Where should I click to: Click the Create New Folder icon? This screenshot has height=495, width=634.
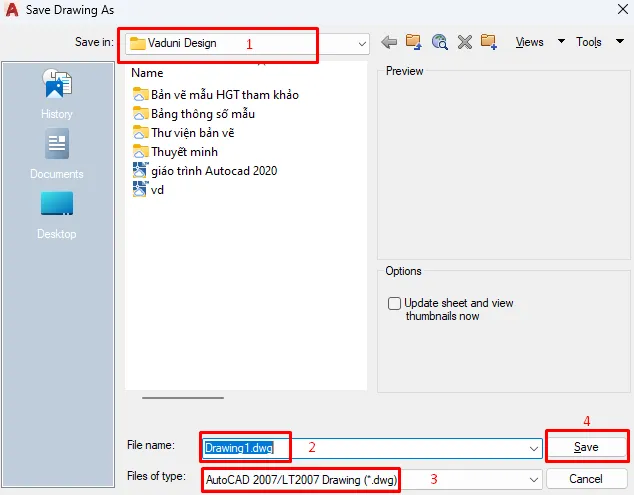click(x=489, y=42)
